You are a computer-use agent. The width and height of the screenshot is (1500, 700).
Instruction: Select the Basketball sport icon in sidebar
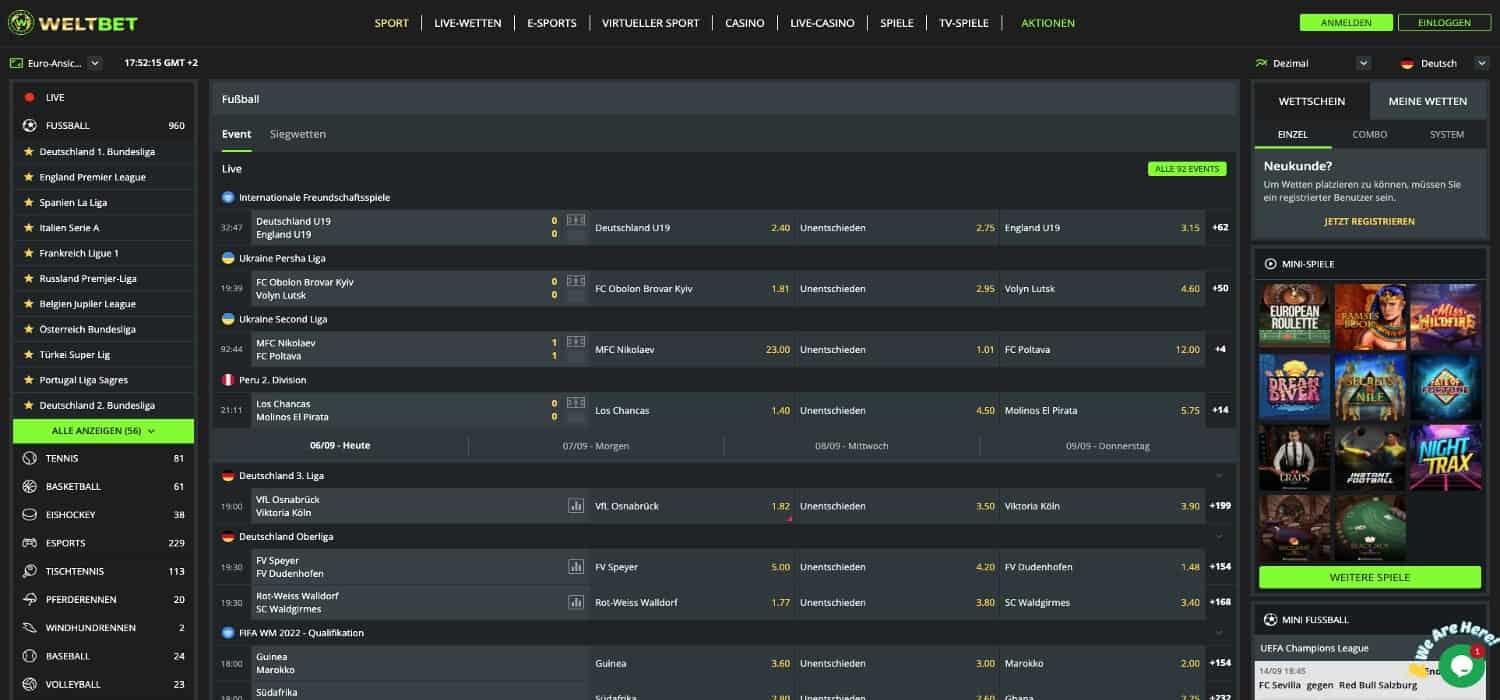29,486
